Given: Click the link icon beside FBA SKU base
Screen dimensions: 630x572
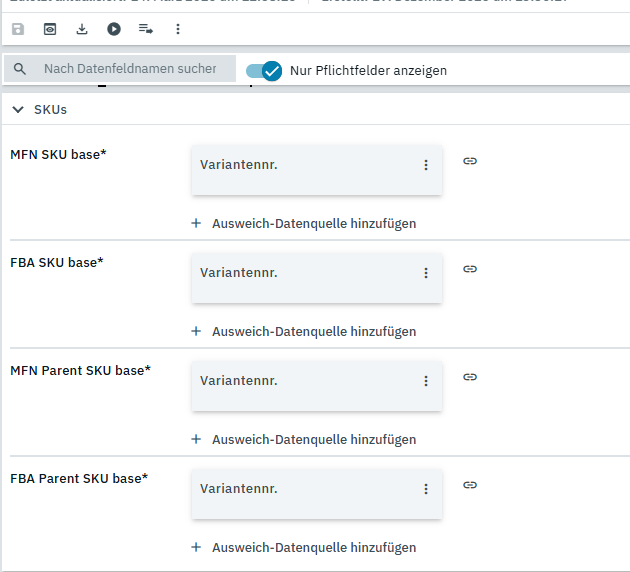Looking at the screenshot, I should pyautogui.click(x=470, y=269).
